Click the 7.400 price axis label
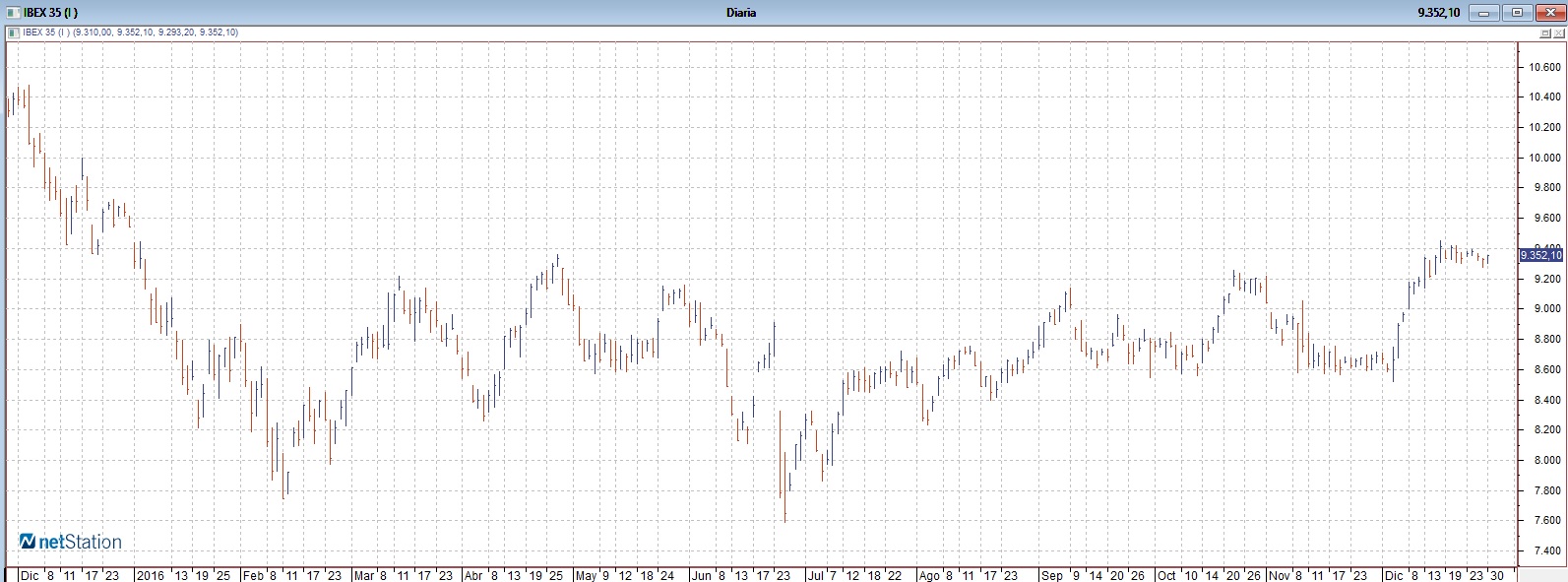Screen dimensions: 1568x582 pos(1548,550)
